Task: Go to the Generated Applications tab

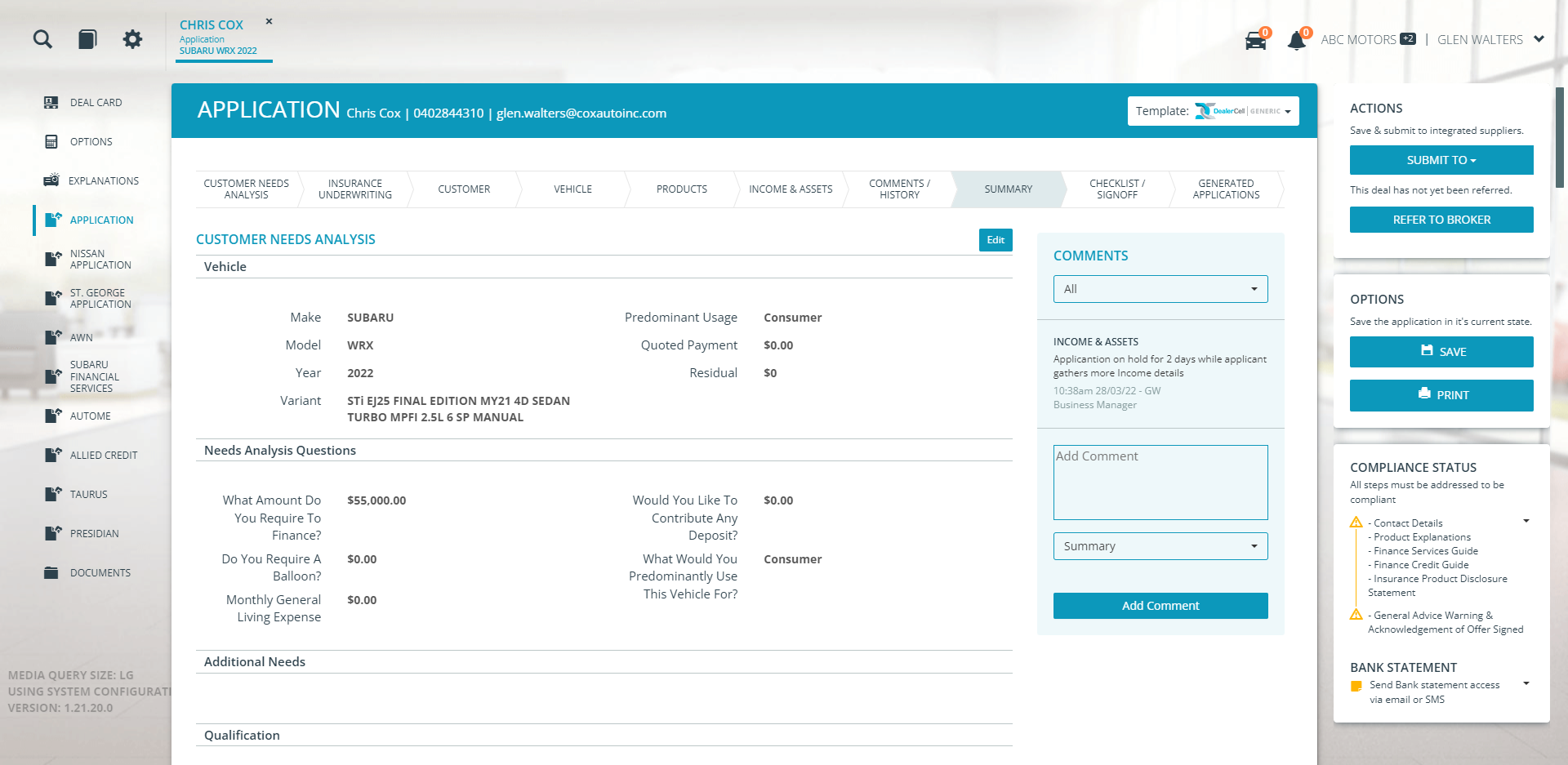Action: 1226,189
